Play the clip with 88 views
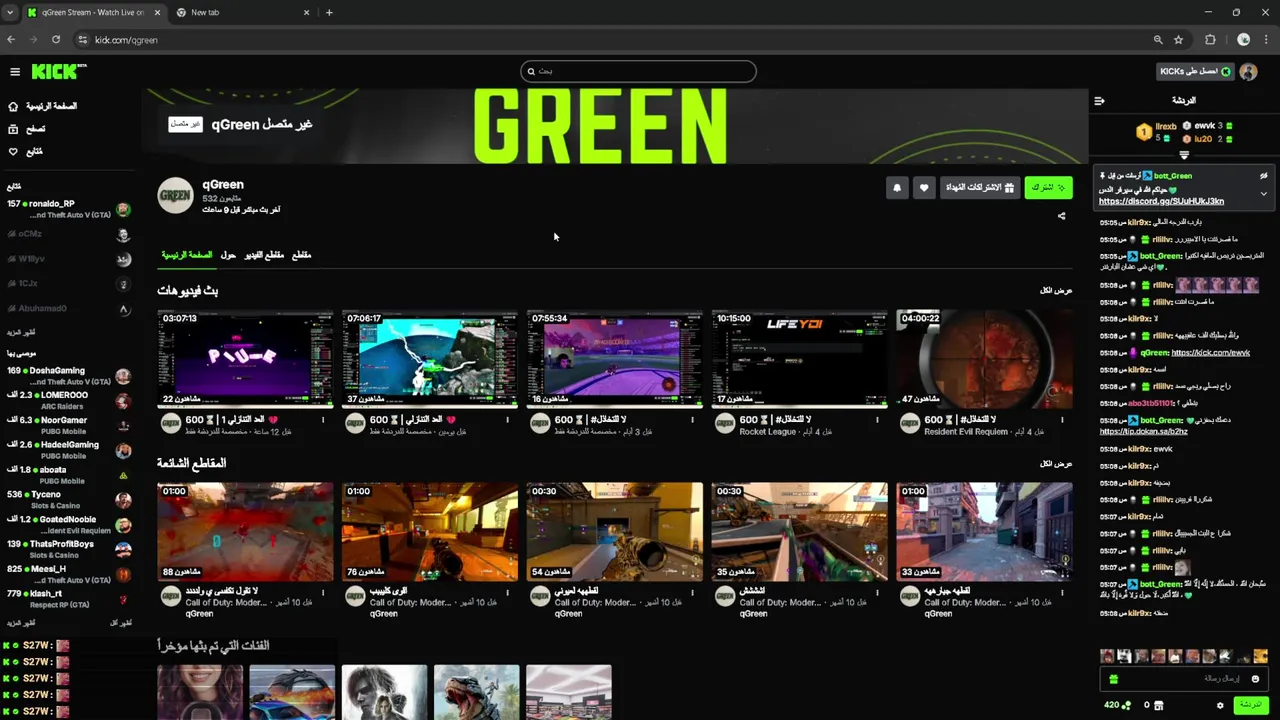Image resolution: width=1280 pixels, height=720 pixels. point(245,531)
